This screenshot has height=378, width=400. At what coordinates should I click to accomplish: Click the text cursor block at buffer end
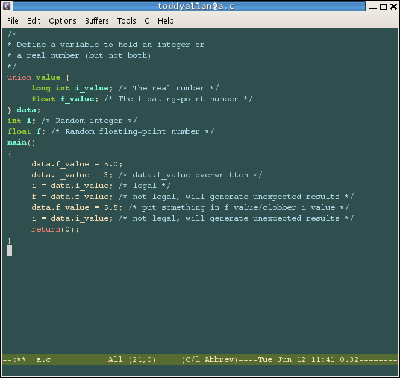coord(10,251)
